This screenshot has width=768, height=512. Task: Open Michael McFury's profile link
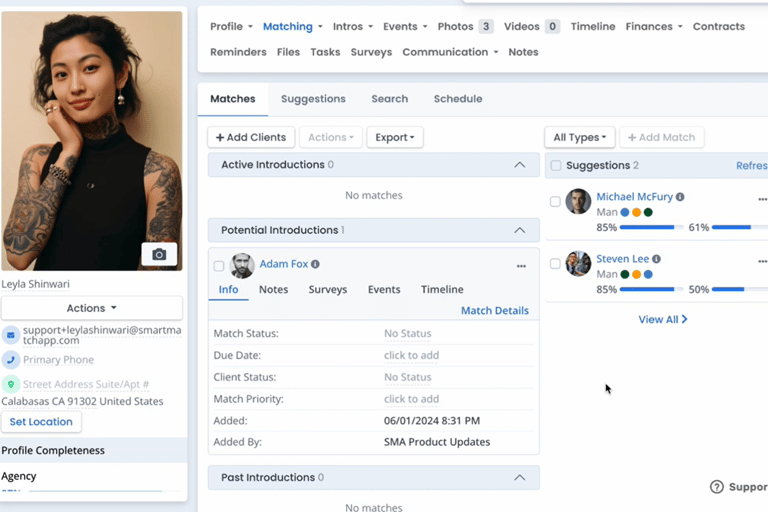pos(634,196)
